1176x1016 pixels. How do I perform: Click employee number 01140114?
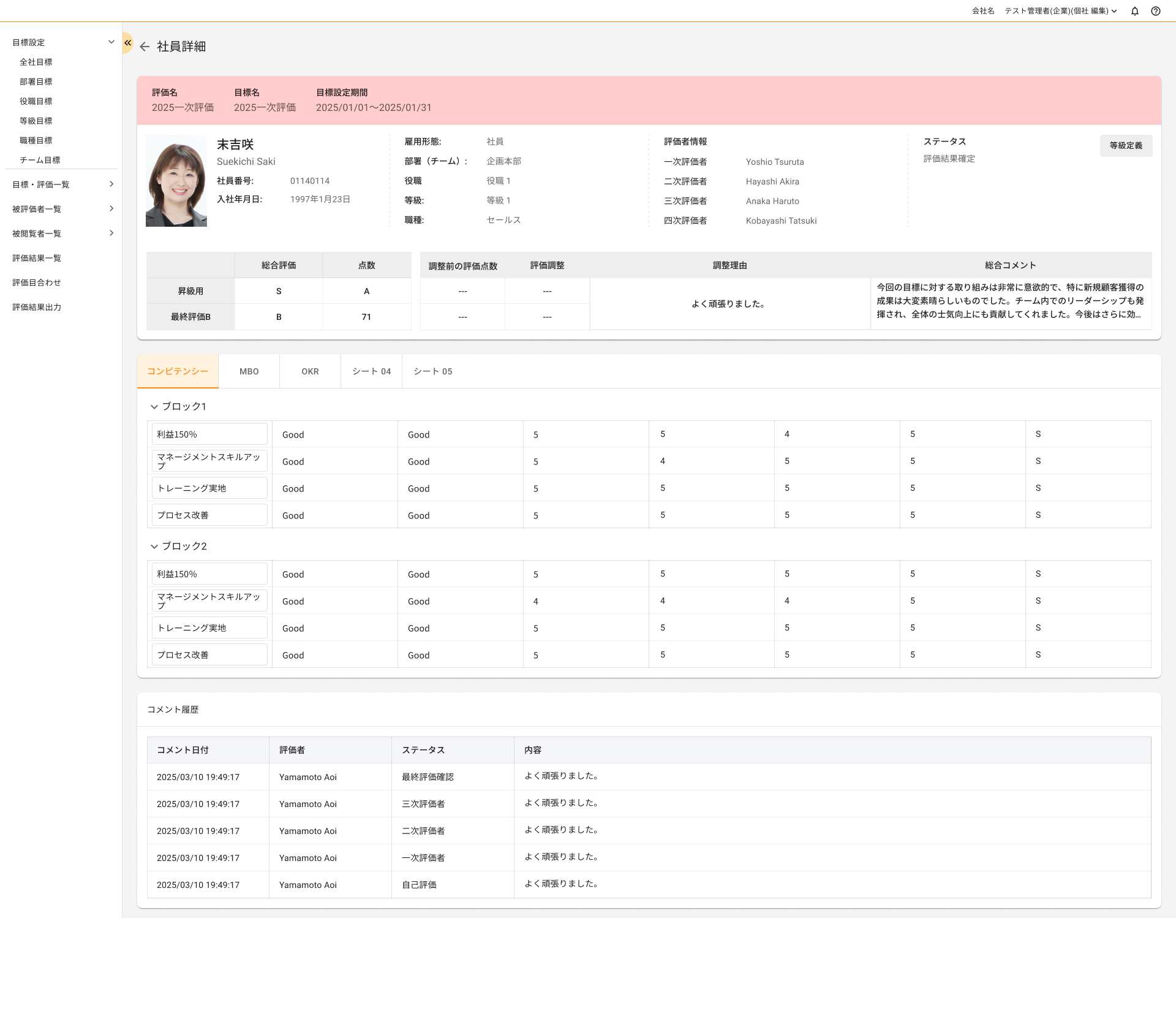tap(310, 181)
